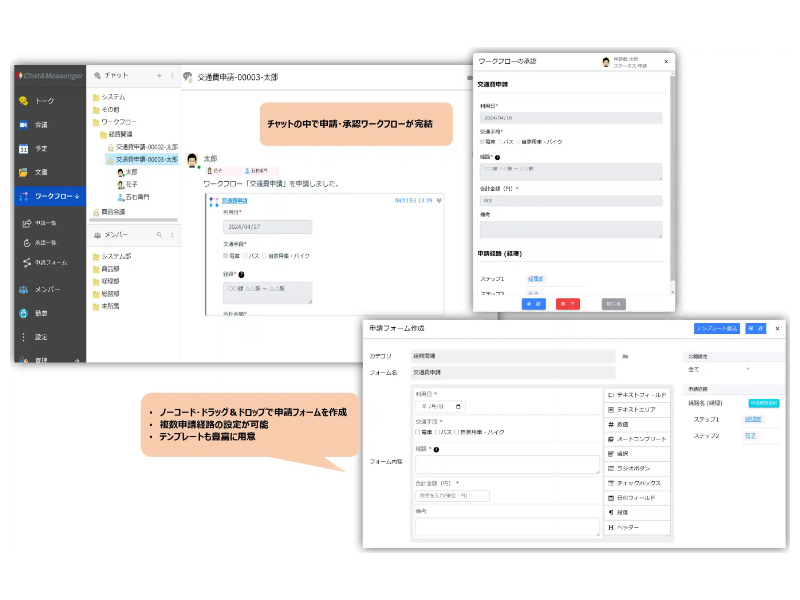
Task: Collapse chat message with double-chevron icon
Action: [x=439, y=201]
